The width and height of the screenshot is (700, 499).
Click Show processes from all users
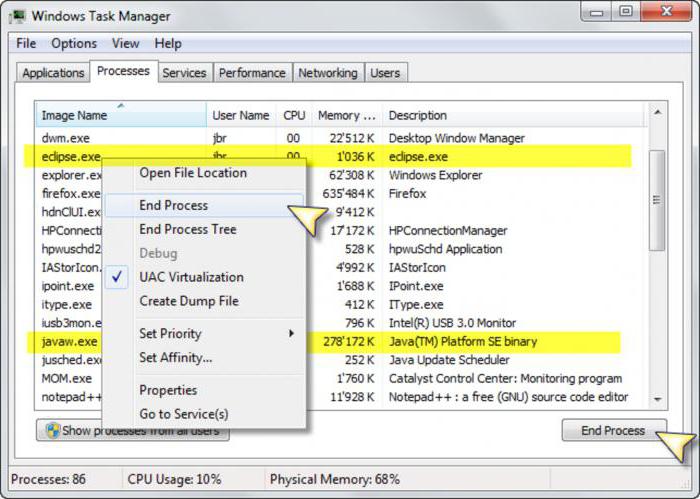(x=133, y=431)
